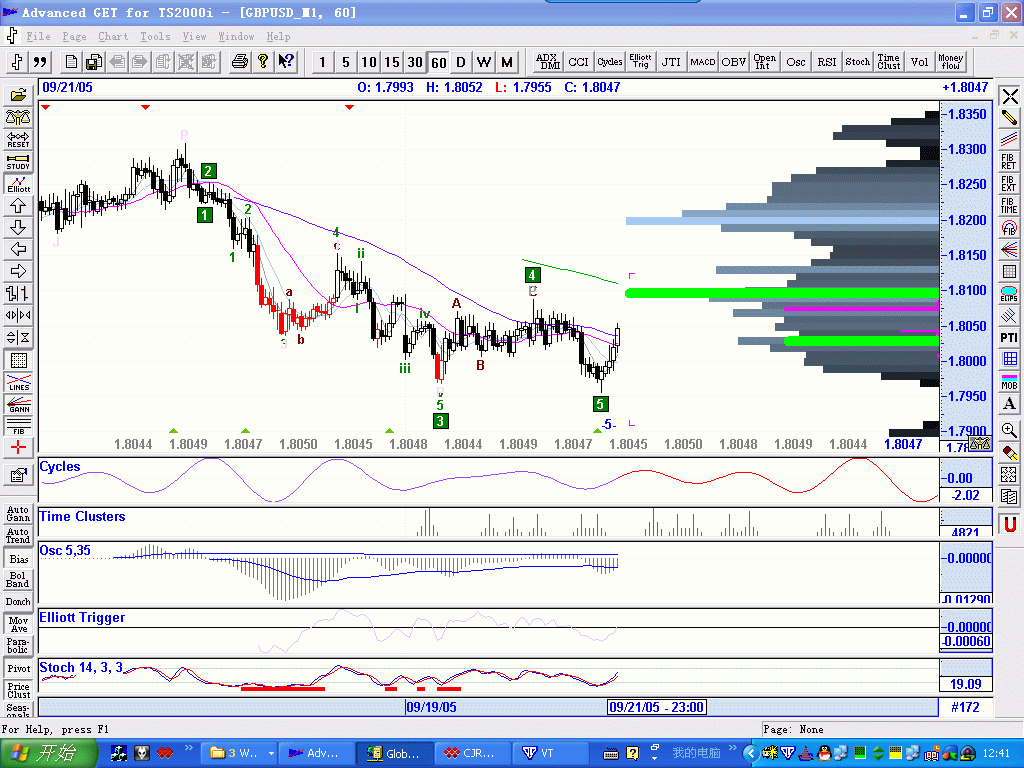Click the Auto Gann button

tap(18, 513)
